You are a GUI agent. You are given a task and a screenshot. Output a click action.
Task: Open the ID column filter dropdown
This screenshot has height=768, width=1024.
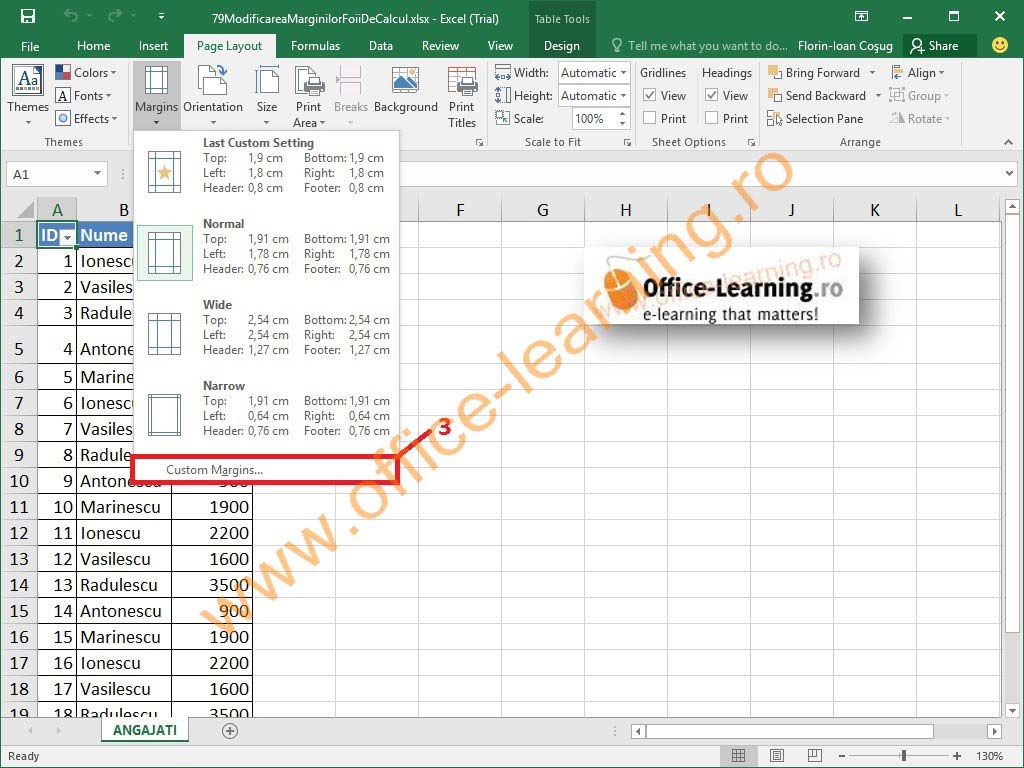point(67,238)
